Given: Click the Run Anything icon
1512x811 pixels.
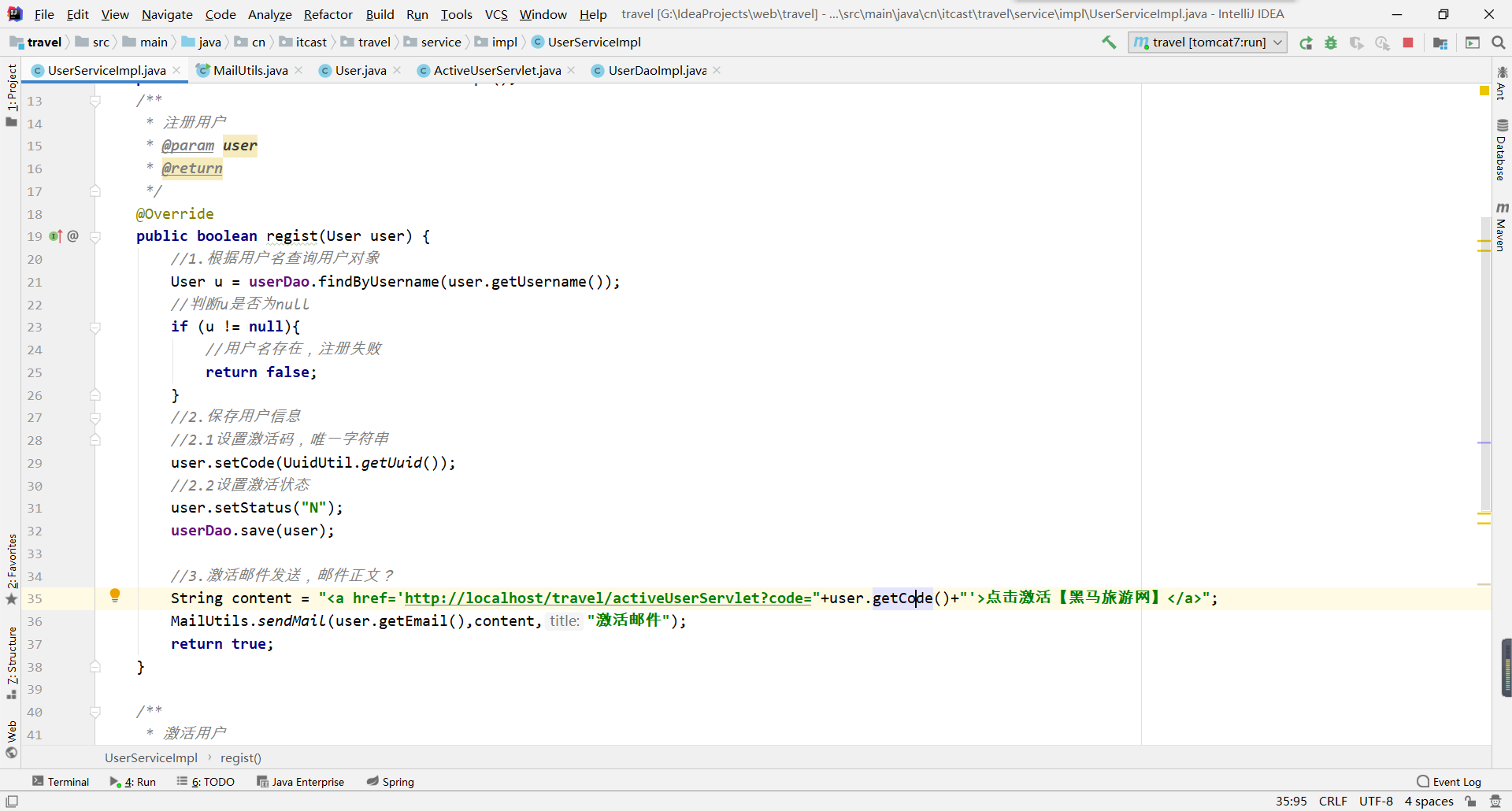Looking at the screenshot, I should (x=1473, y=43).
